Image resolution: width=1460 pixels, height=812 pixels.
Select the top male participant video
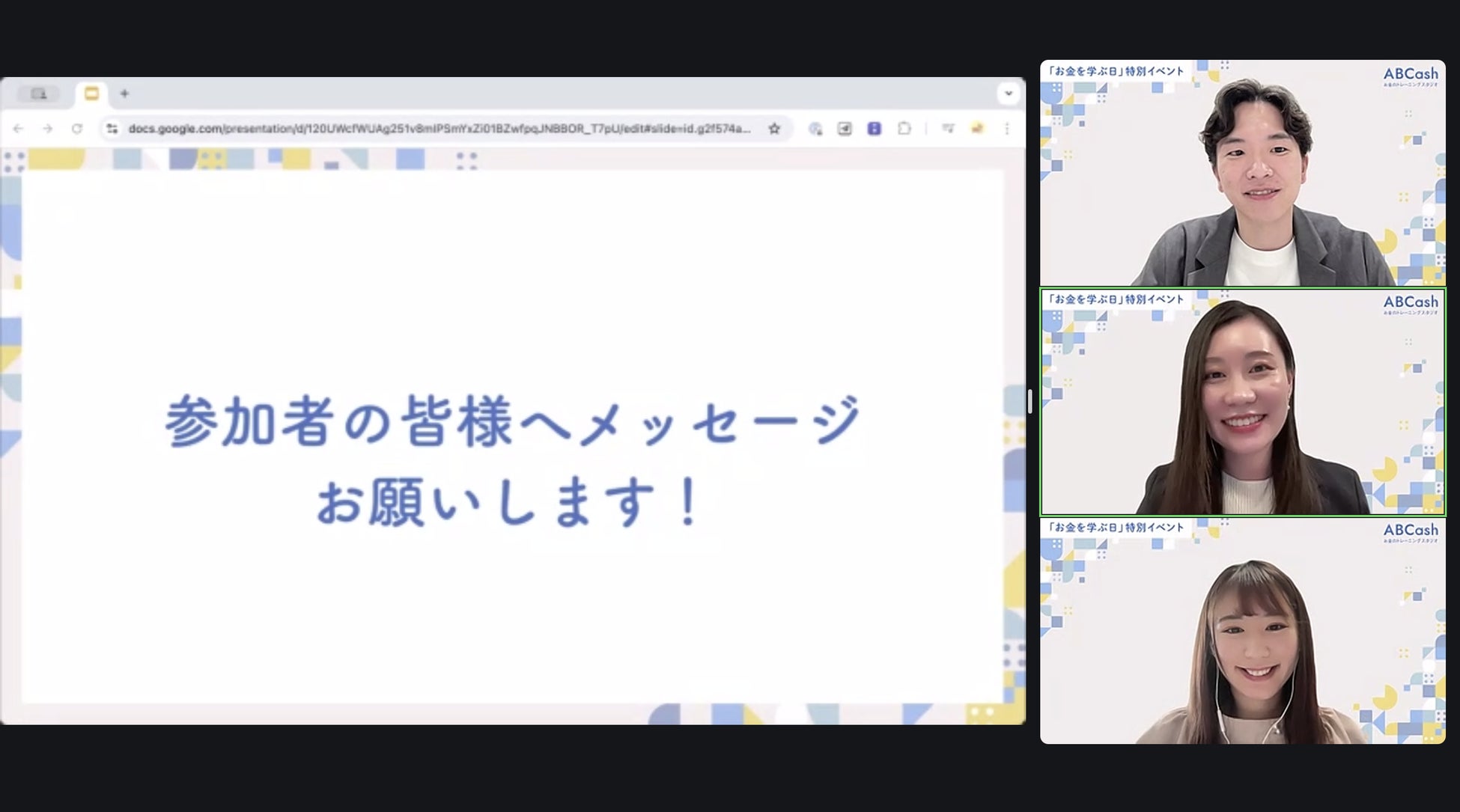(x=1242, y=173)
